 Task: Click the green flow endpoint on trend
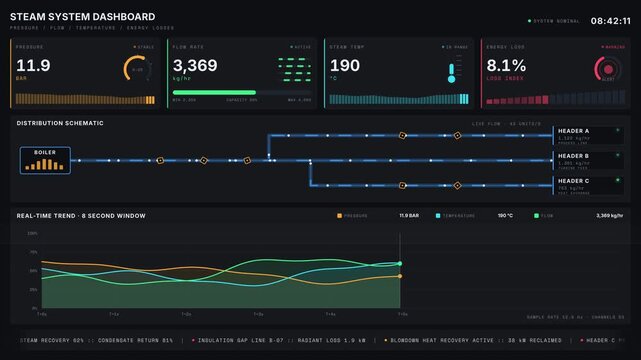[400, 264]
